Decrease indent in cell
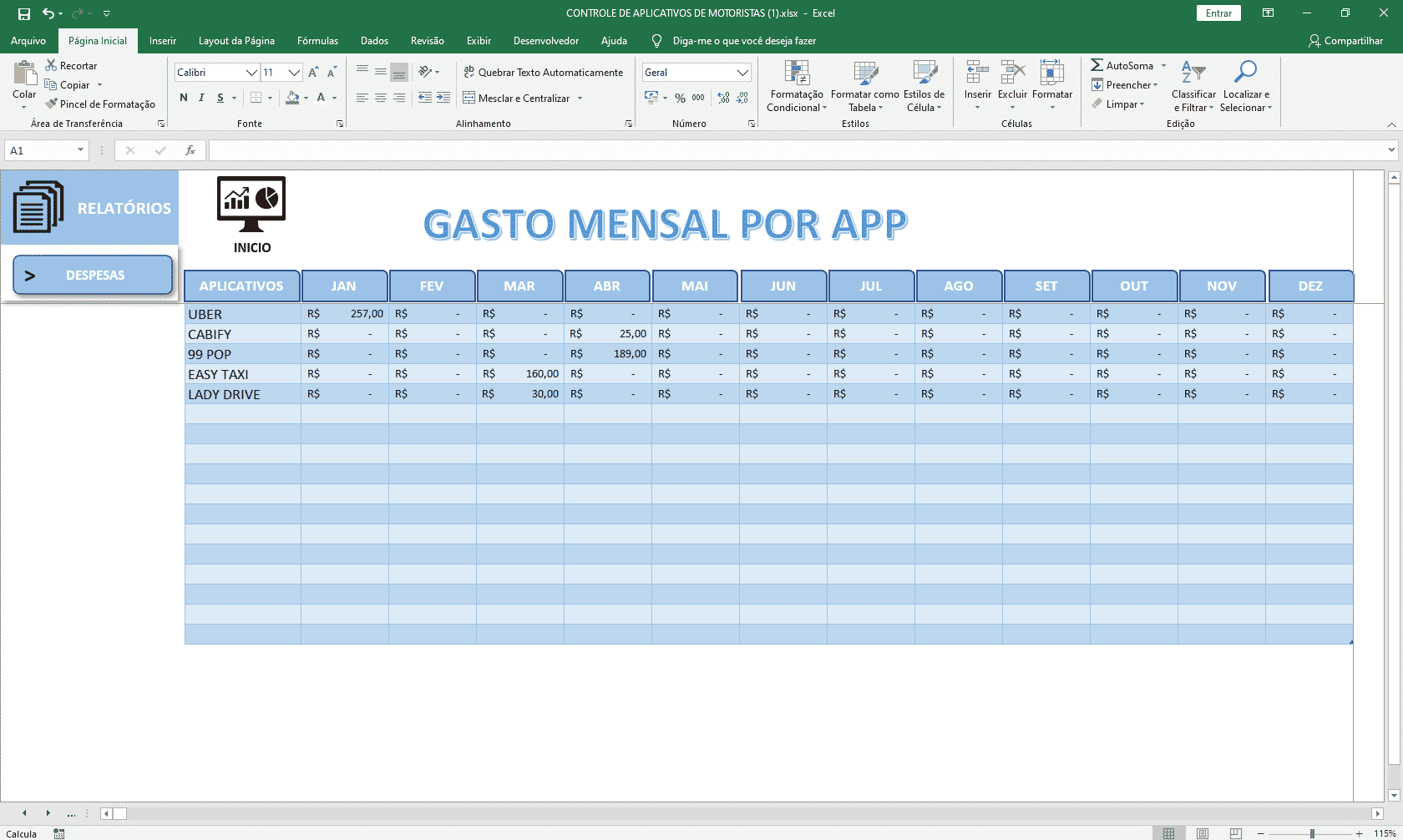This screenshot has height=840, width=1403. click(425, 98)
